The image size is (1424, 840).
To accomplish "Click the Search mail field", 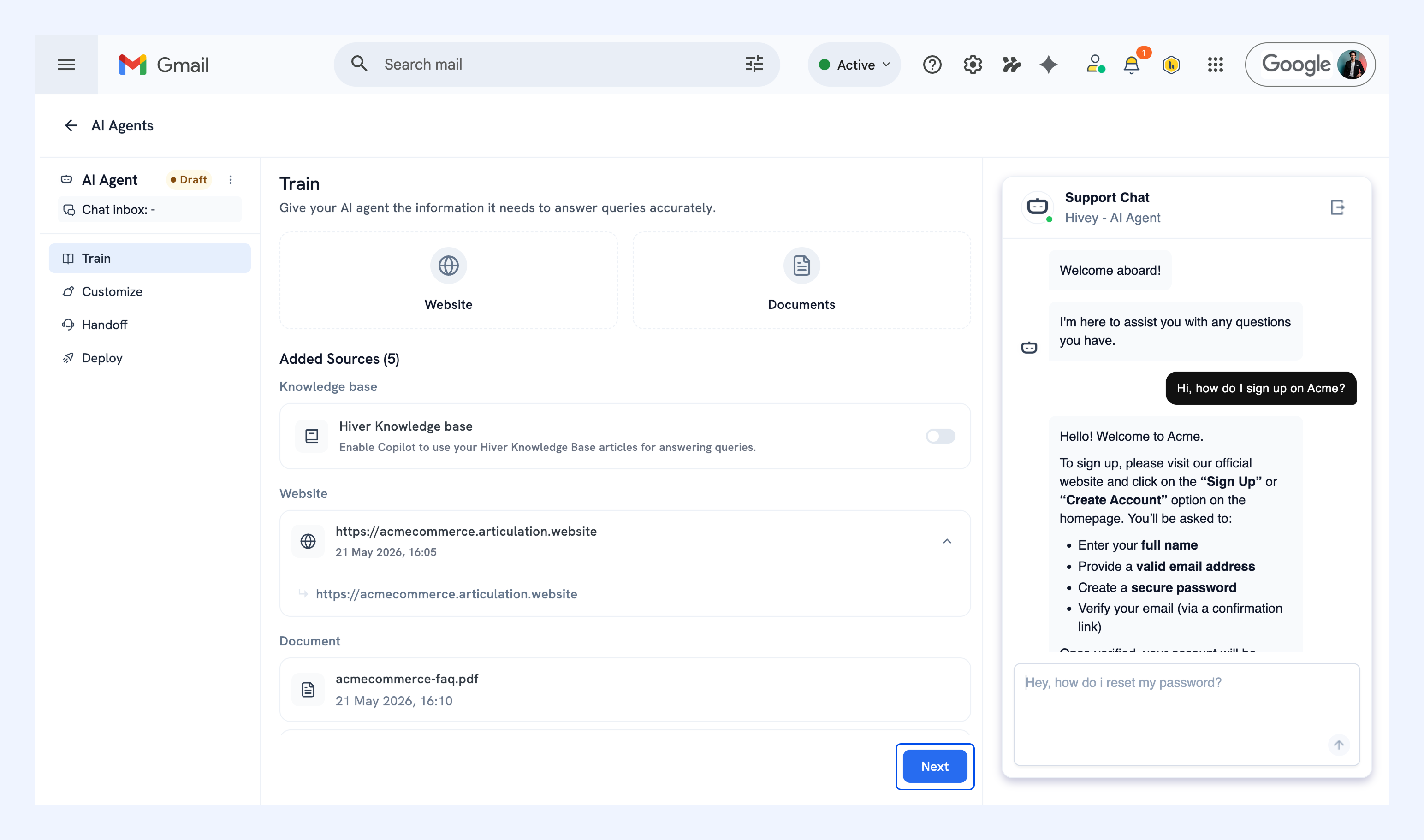I will pos(557,65).
